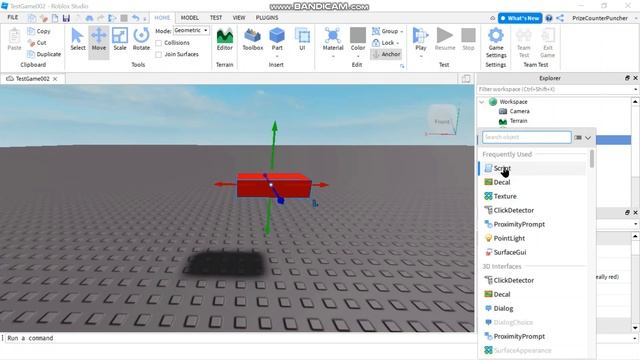Open the help question mark icon
This screenshot has width=640, height=360.
coord(549,18)
